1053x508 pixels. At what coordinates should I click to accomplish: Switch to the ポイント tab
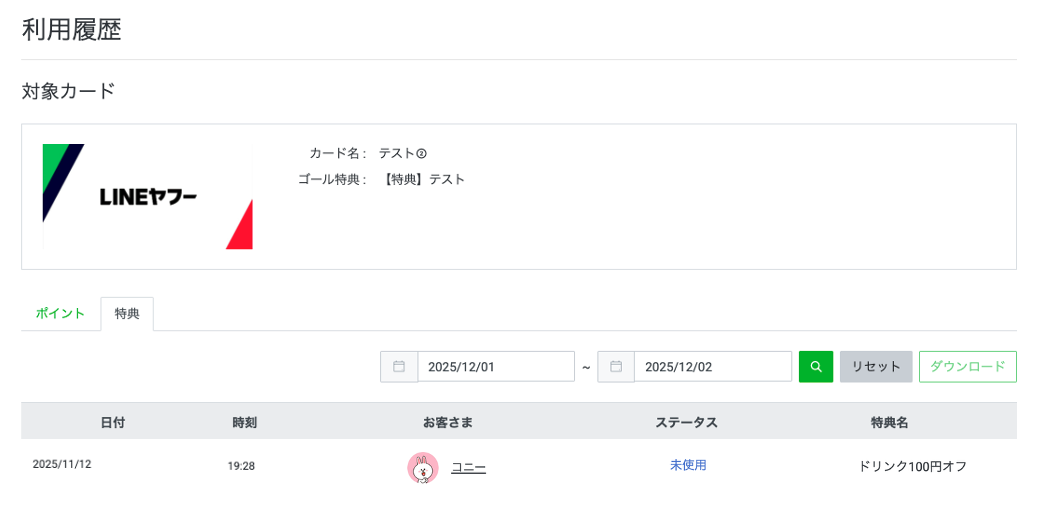pyautogui.click(x=60, y=313)
